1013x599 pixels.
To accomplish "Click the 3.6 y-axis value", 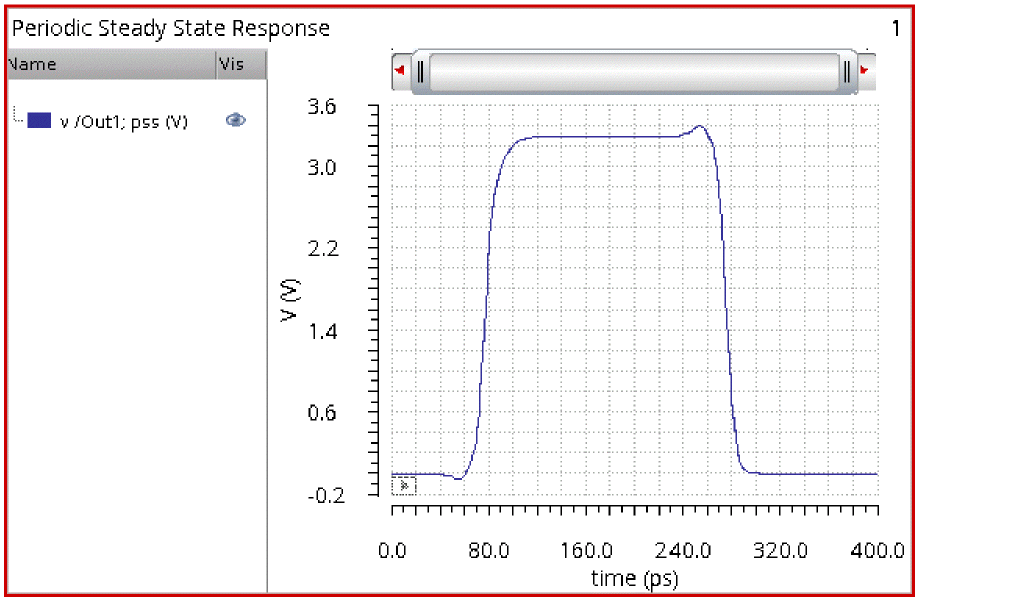I will coord(322,107).
